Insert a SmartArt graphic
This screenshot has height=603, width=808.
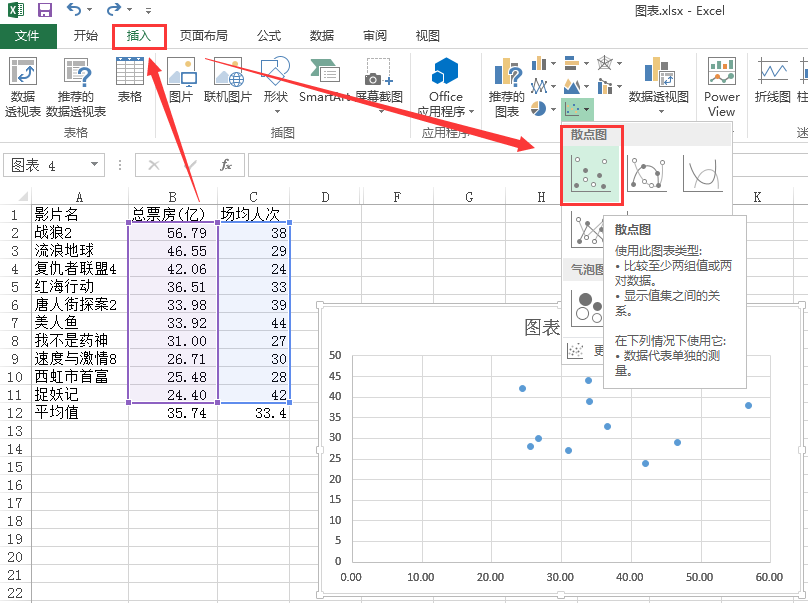(325, 80)
